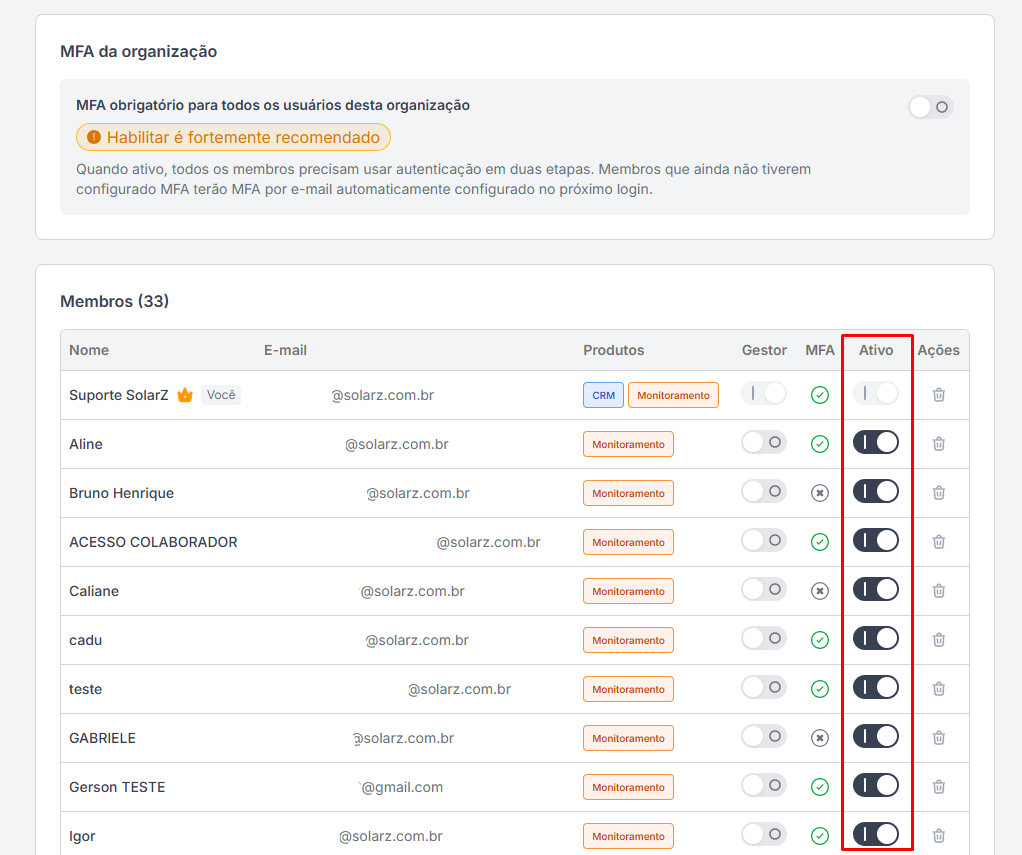The height and width of the screenshot is (855, 1022).
Task: Click trash icon for ACESSO COLABORADOR
Action: (939, 542)
